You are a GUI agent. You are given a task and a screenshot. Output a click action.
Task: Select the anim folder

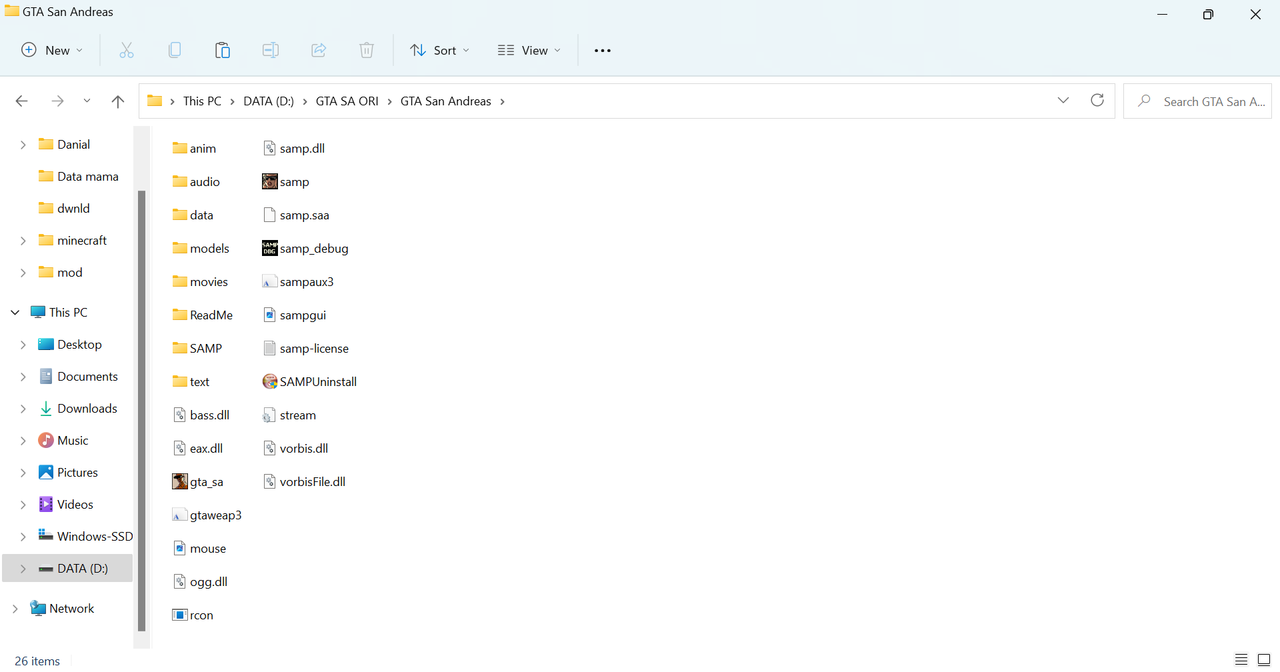tap(194, 148)
